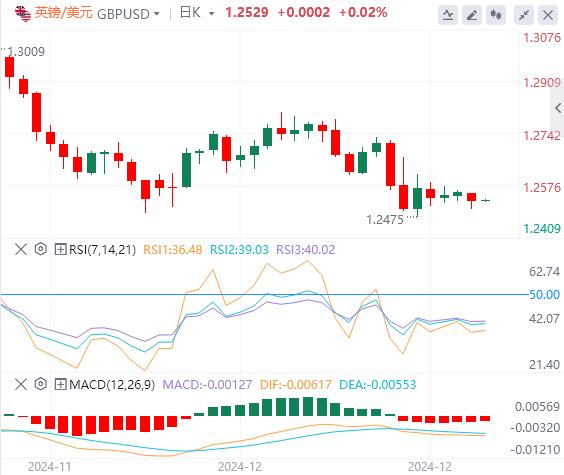Image resolution: width=564 pixels, height=475 pixels.
Task: Open the line chart type icon
Action: (448, 15)
